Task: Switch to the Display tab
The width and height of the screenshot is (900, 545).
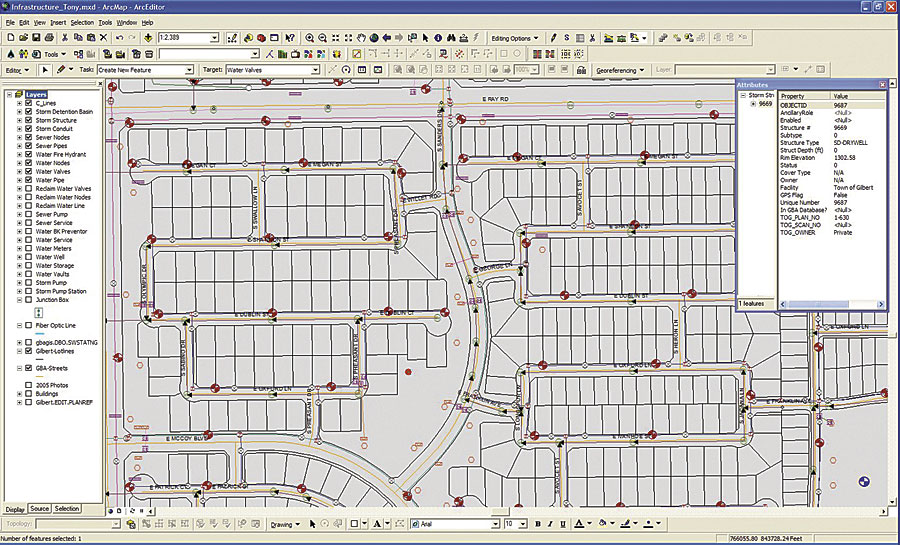Action: [15, 509]
